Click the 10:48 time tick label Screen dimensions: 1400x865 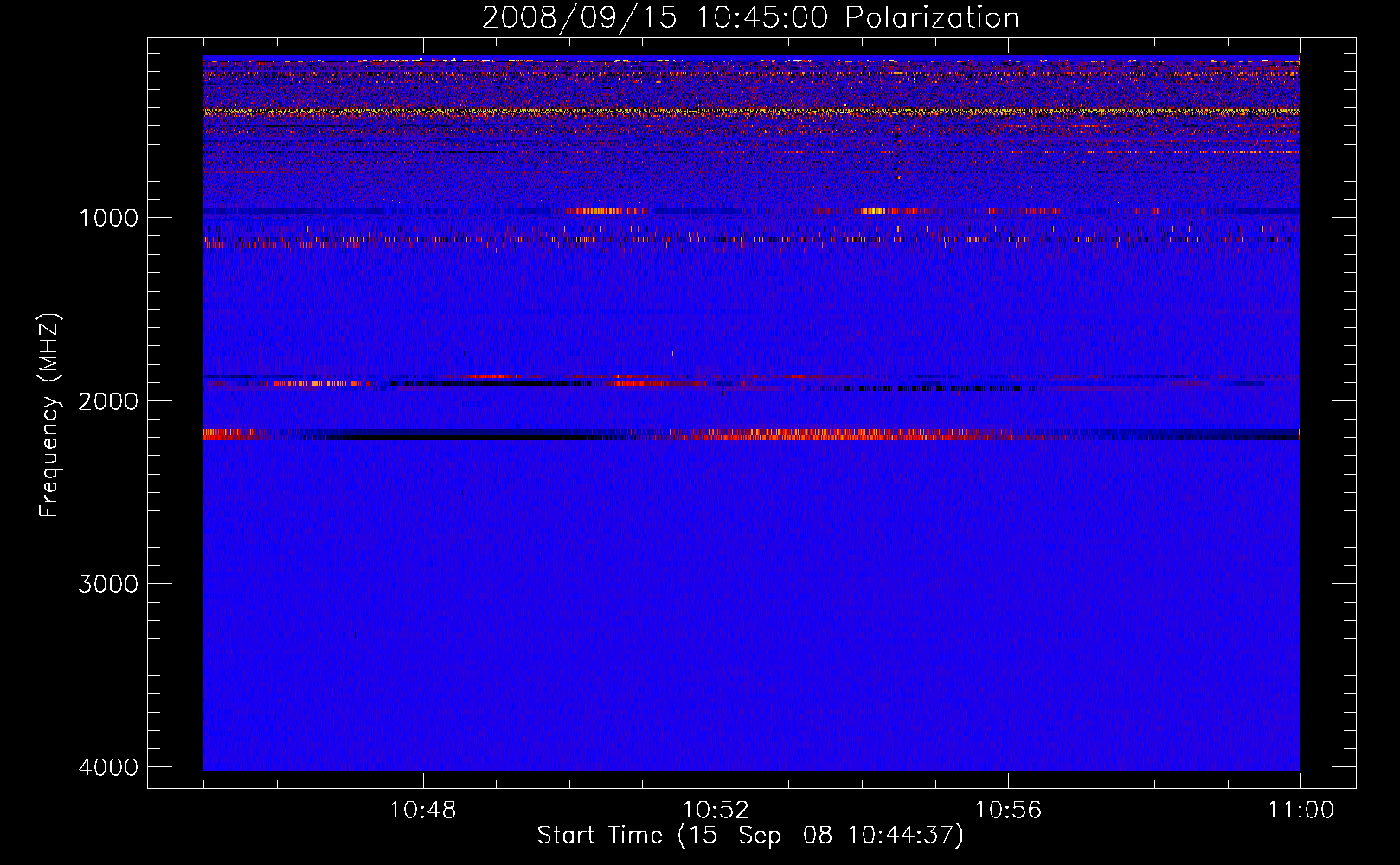pyautogui.click(x=423, y=811)
